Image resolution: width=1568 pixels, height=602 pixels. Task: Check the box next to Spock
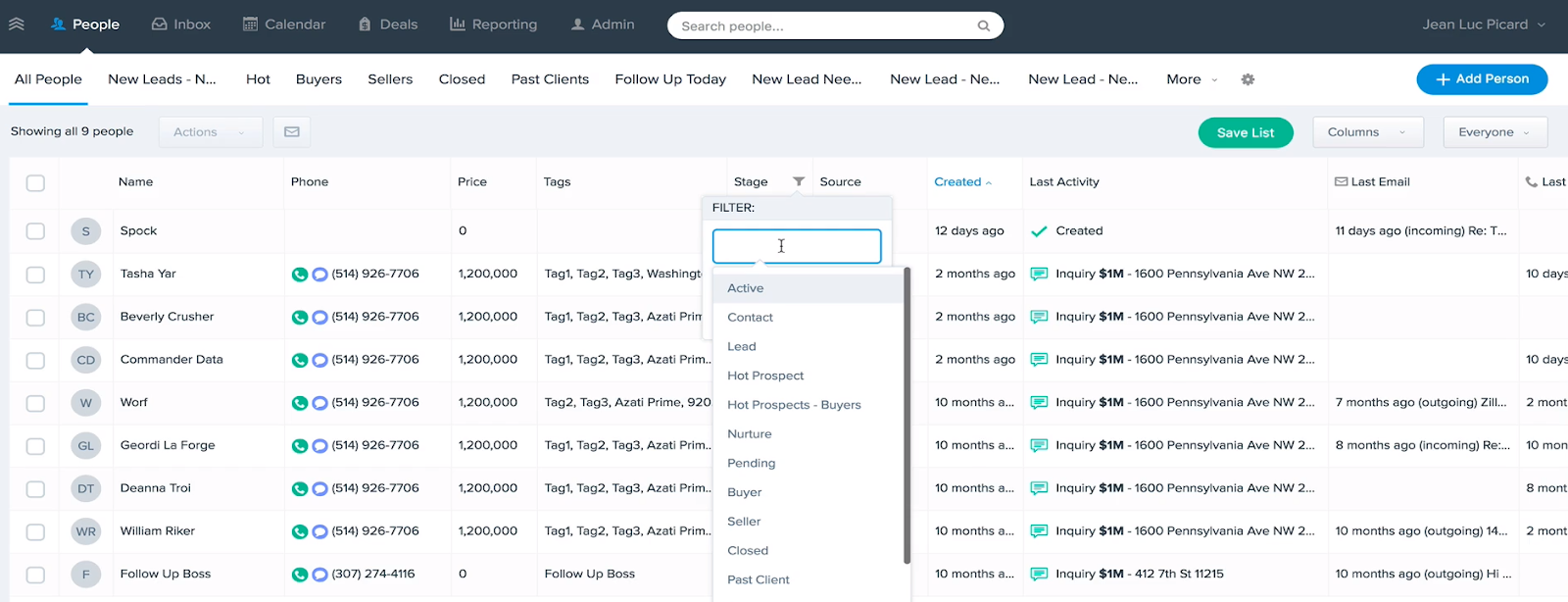click(x=35, y=231)
